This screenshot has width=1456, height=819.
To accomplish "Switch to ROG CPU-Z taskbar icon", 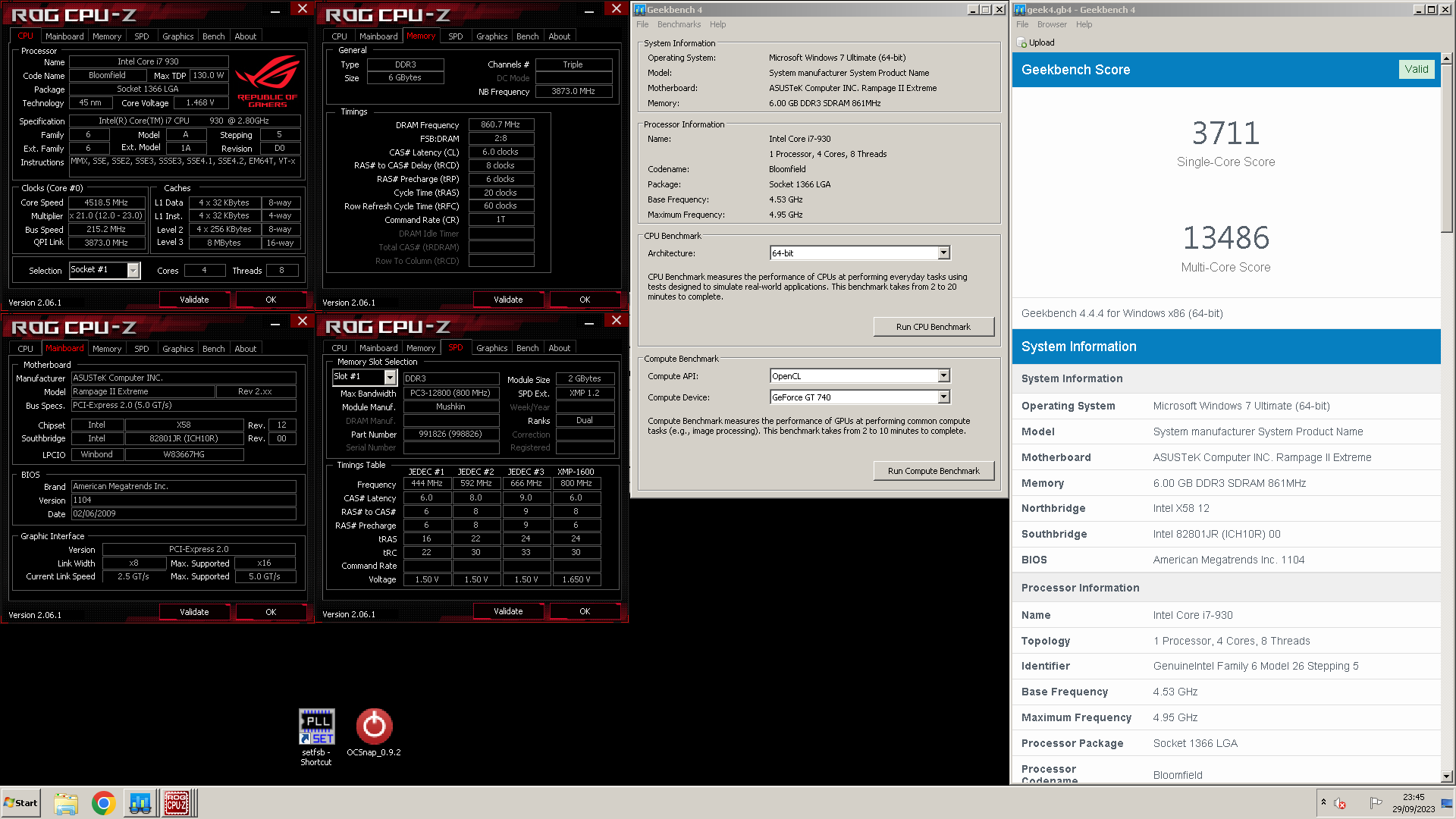I will point(177,803).
